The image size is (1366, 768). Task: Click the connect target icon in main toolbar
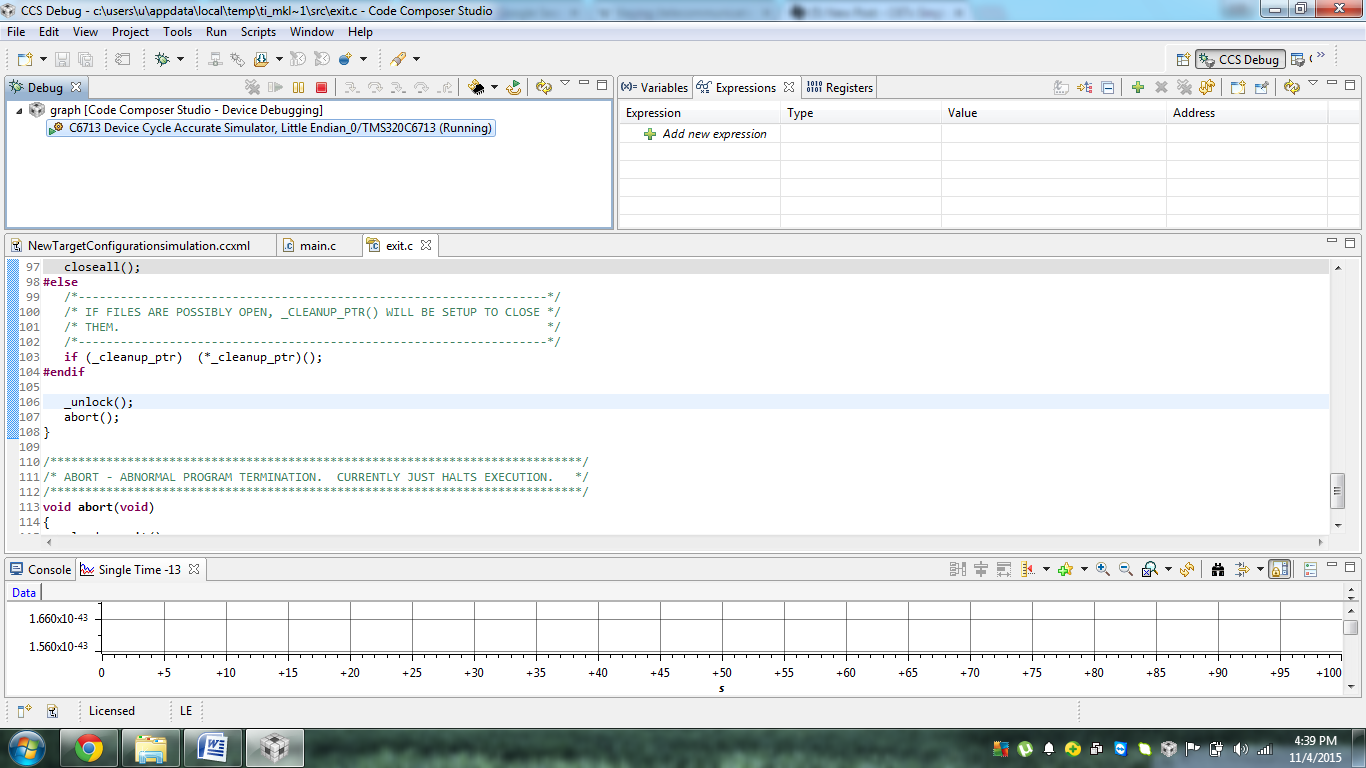tap(215, 59)
